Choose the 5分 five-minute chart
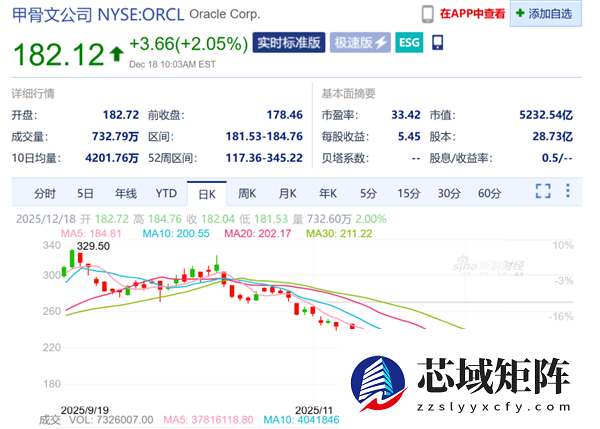The width and height of the screenshot is (600, 429). pyautogui.click(x=369, y=192)
